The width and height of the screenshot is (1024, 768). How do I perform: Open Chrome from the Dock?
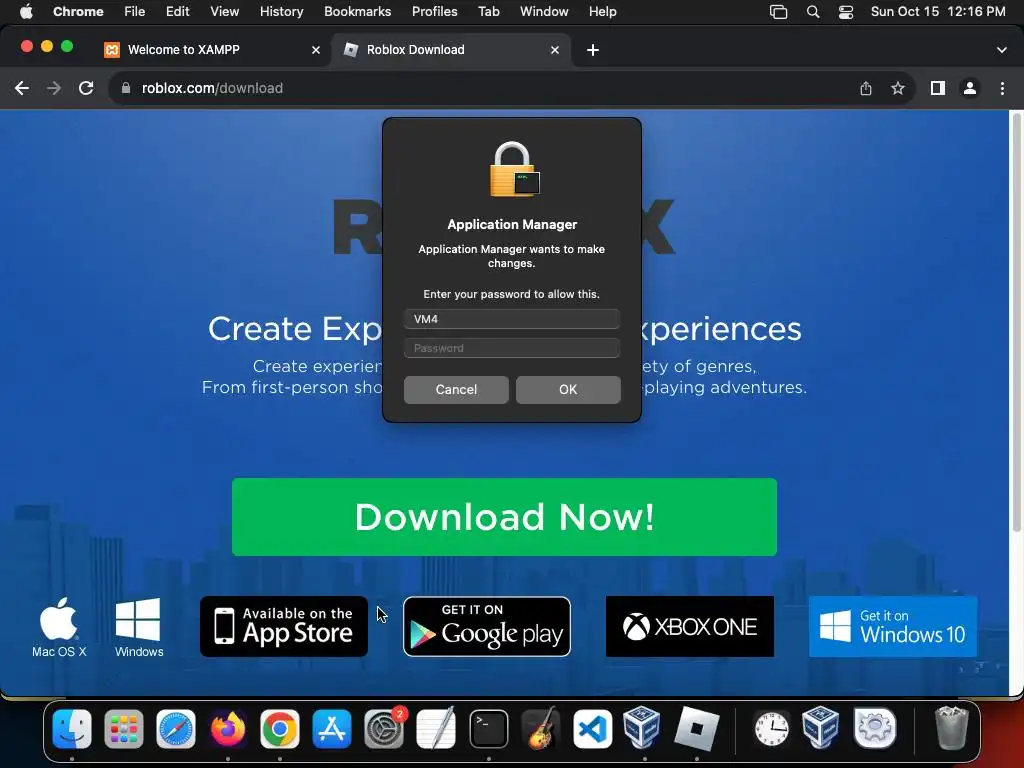point(280,729)
